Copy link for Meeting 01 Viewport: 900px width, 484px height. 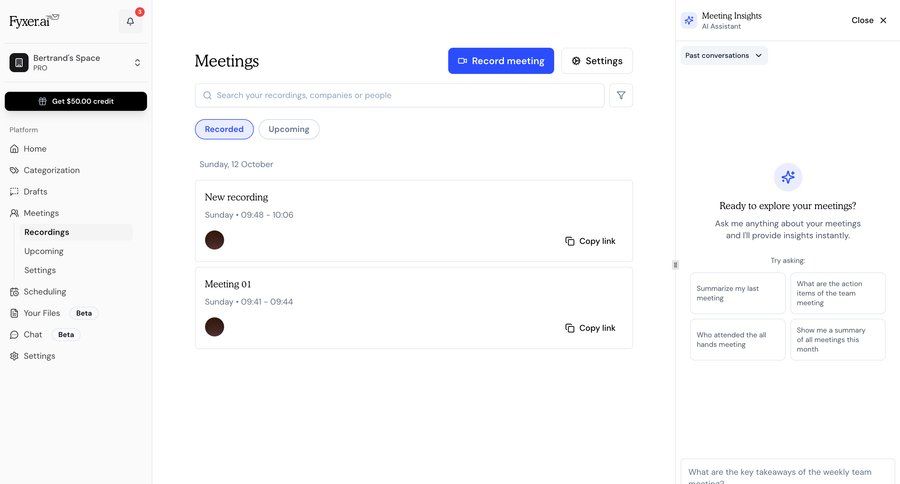590,328
